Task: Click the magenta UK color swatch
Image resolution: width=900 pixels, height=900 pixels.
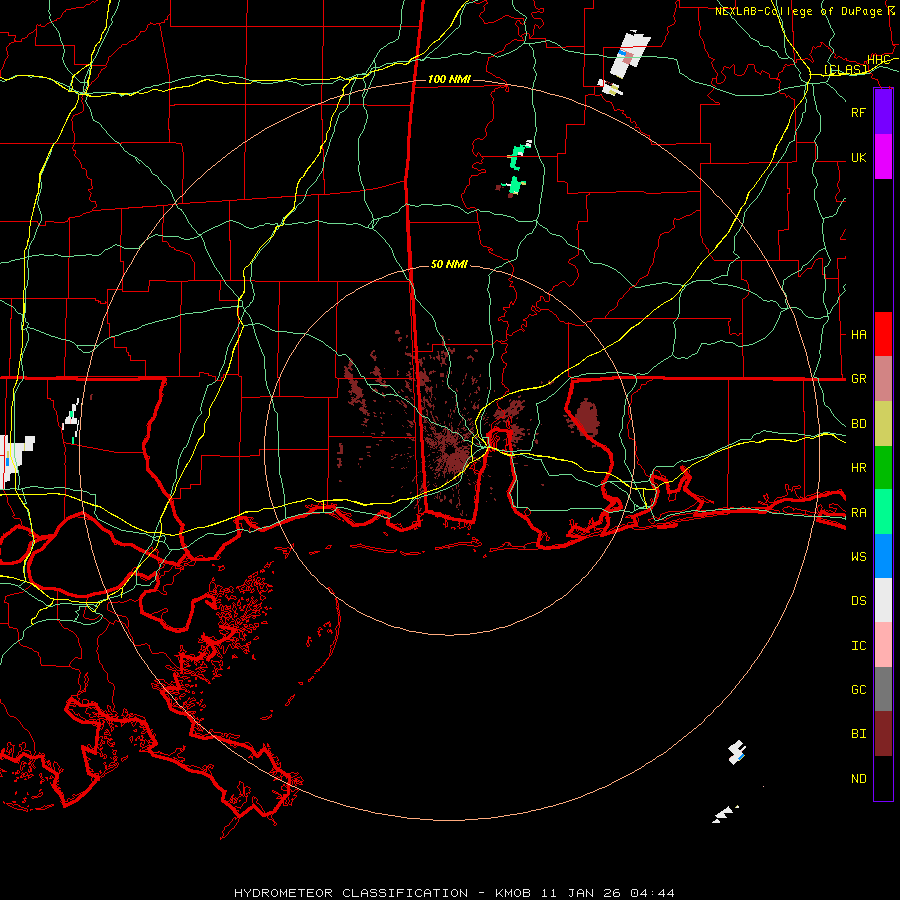Action: pyautogui.click(x=883, y=157)
